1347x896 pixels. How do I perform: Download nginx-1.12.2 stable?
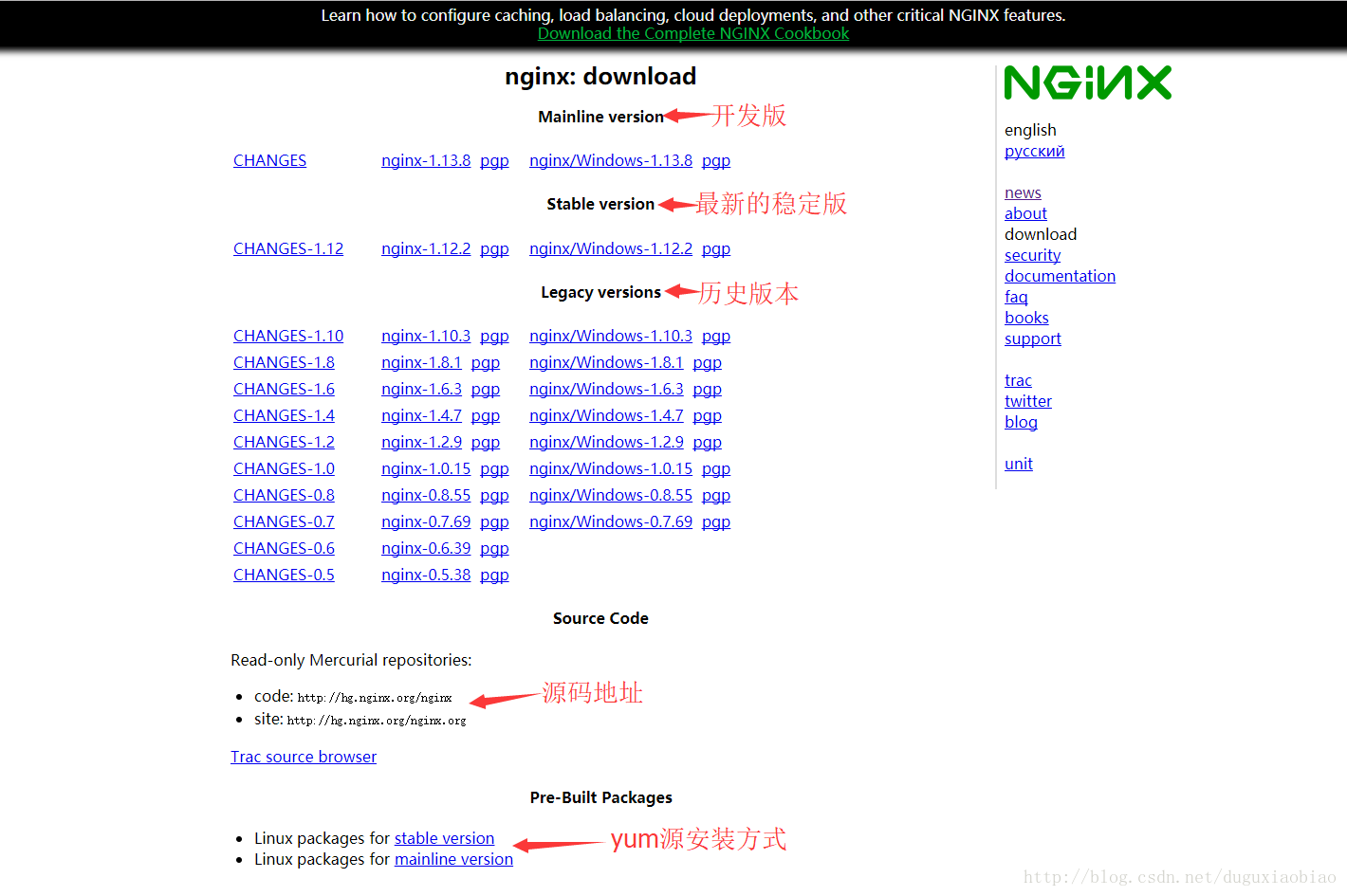[426, 248]
